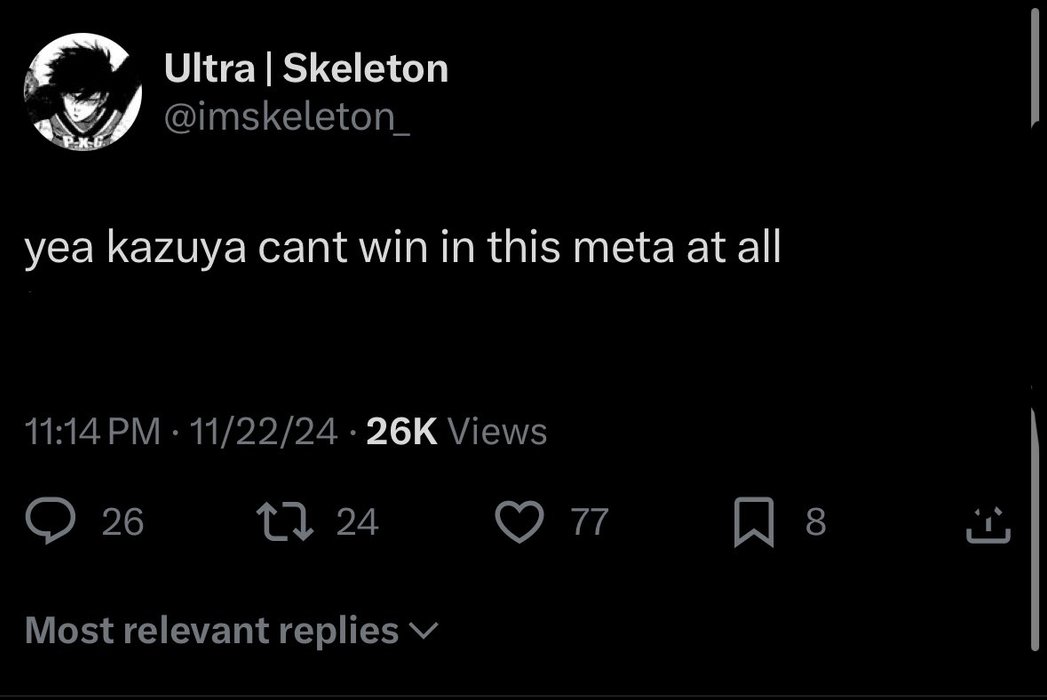Click the display name Ultra | Skeleton
1047x700 pixels.
(306, 69)
